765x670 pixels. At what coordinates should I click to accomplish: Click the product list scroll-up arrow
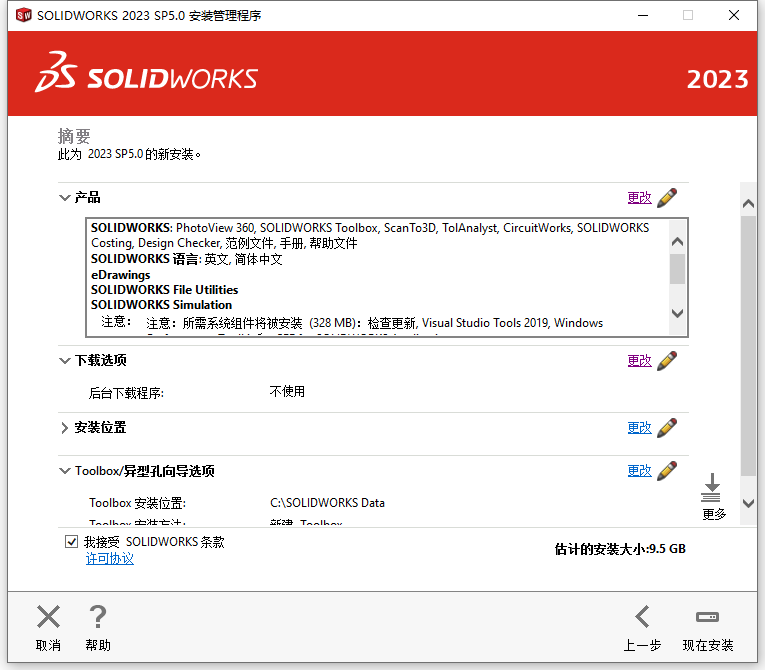[677, 242]
